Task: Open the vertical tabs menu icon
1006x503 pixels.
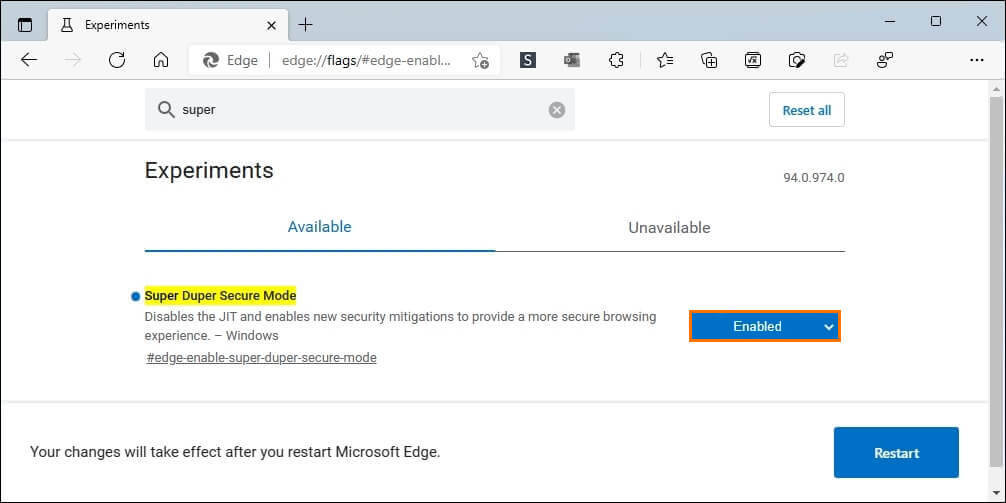Action: tap(24, 25)
